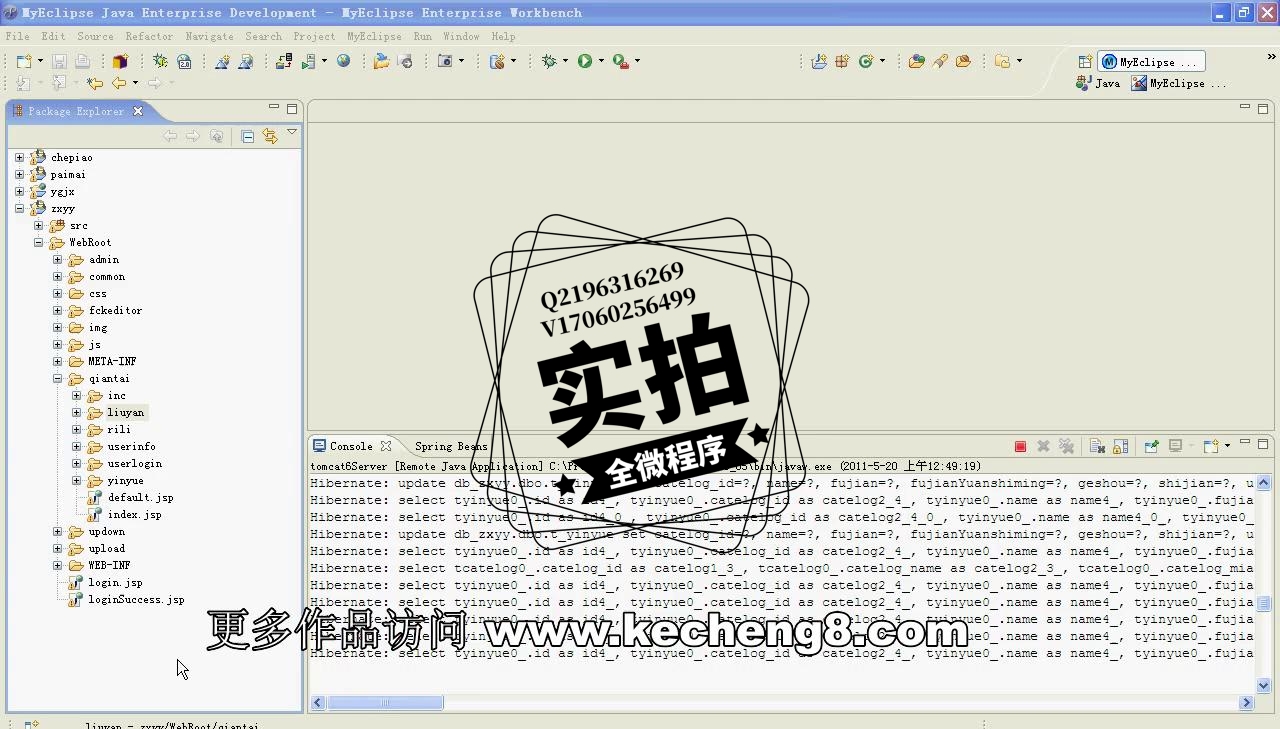Open the Edit menu
The width and height of the screenshot is (1280, 729).
coord(53,36)
